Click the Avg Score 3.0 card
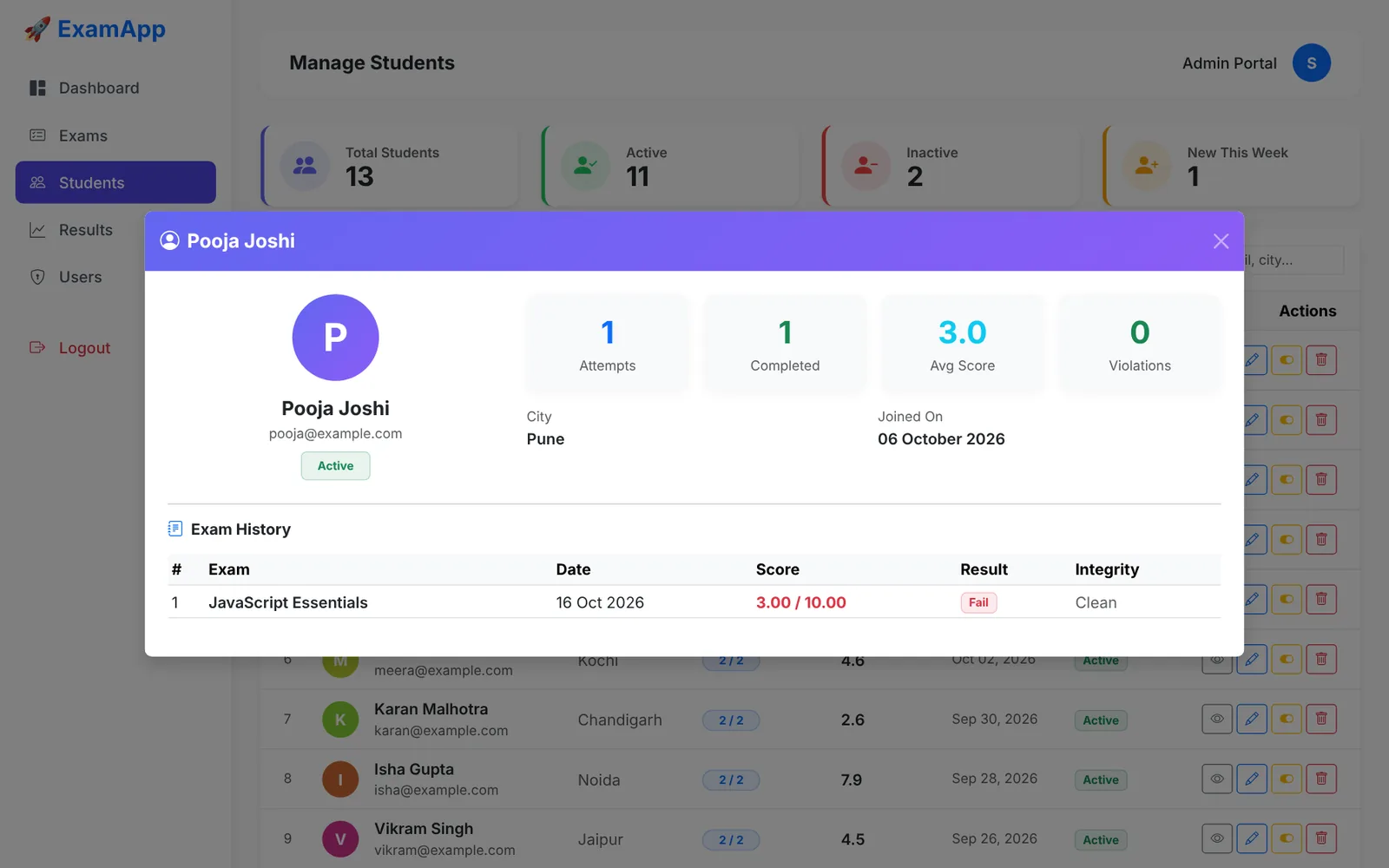The image size is (1389, 868). tap(963, 345)
